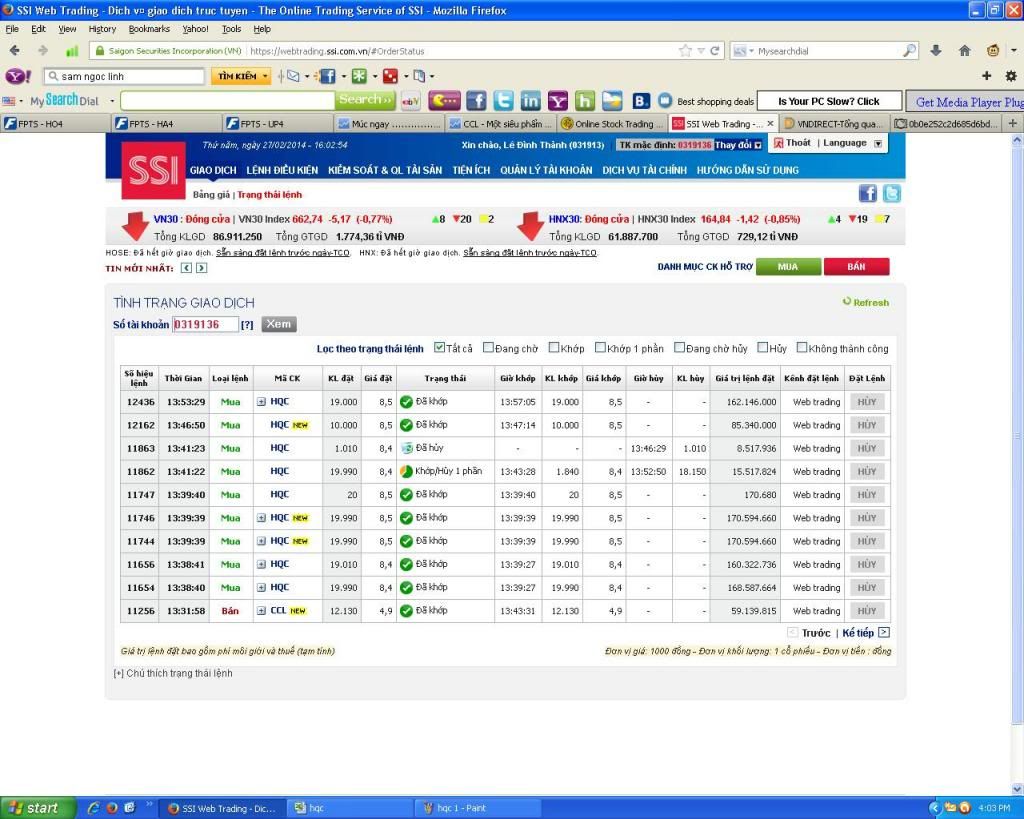This screenshot has width=1024, height=819.
Task: Bookmark this page with the star icon
Action: [685, 50]
